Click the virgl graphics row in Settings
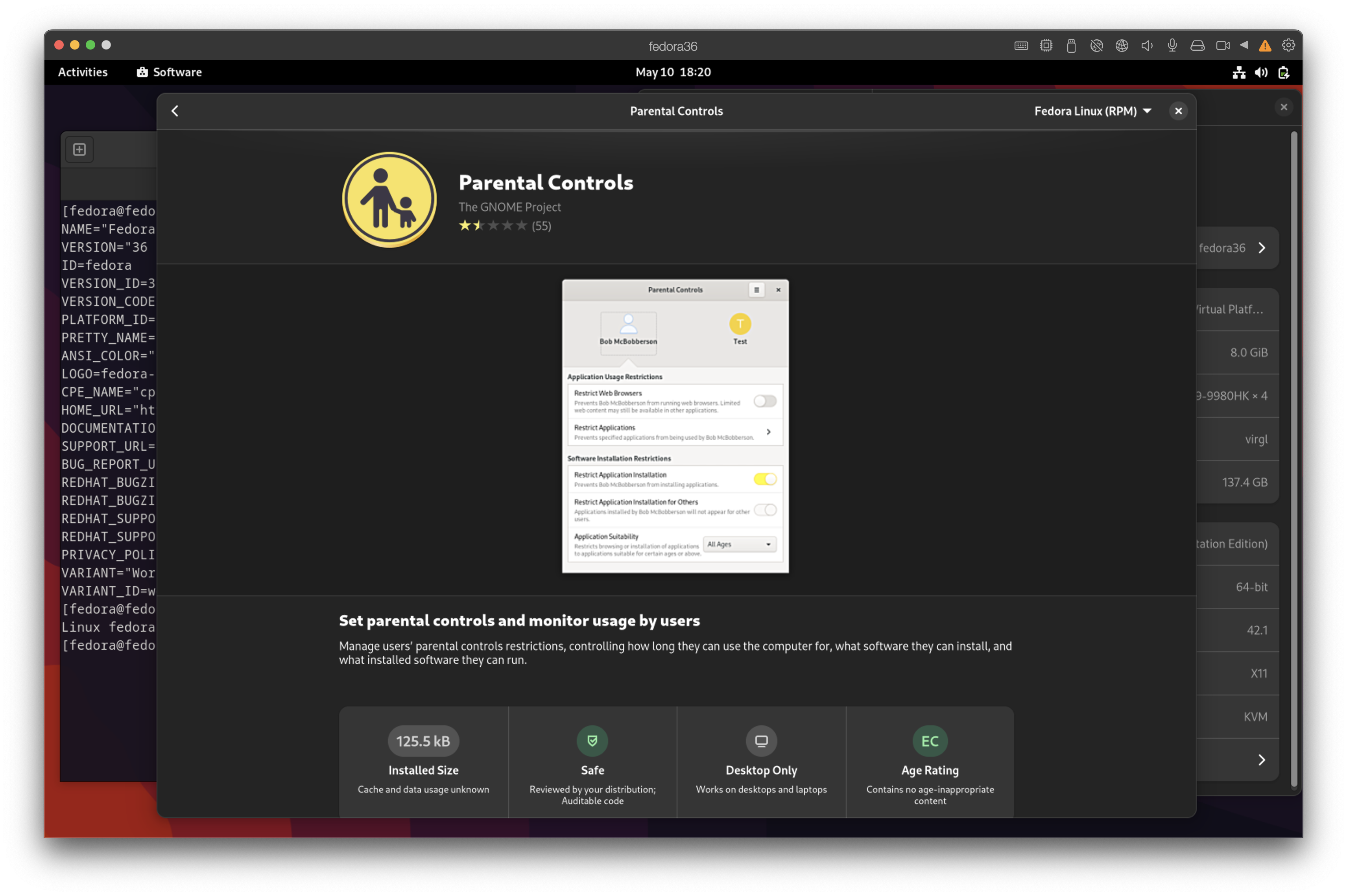The width and height of the screenshot is (1347, 896). pos(1238,439)
